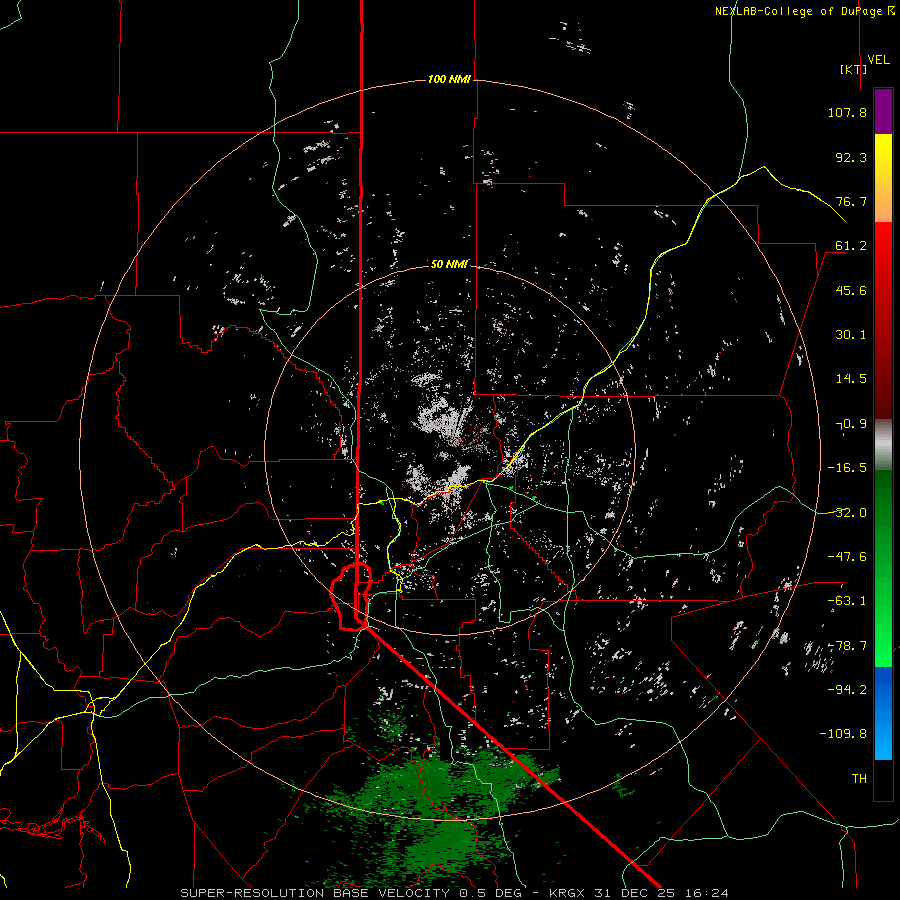Select the 14.5 scale value
900x900 pixels.
click(851, 379)
